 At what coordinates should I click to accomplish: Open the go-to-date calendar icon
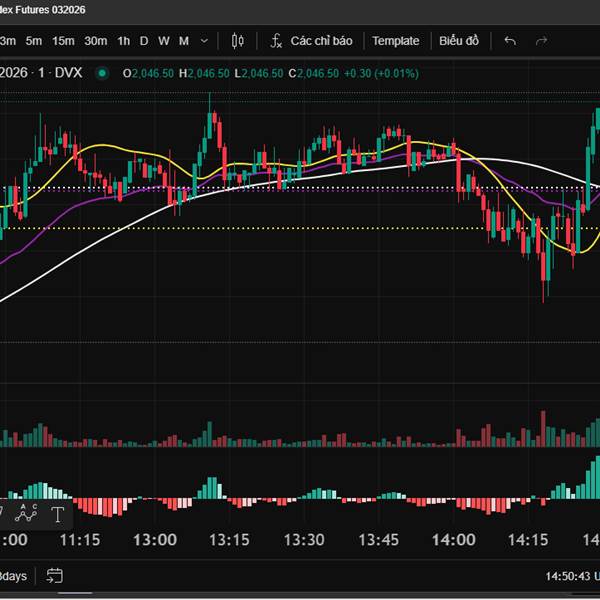click(x=55, y=576)
